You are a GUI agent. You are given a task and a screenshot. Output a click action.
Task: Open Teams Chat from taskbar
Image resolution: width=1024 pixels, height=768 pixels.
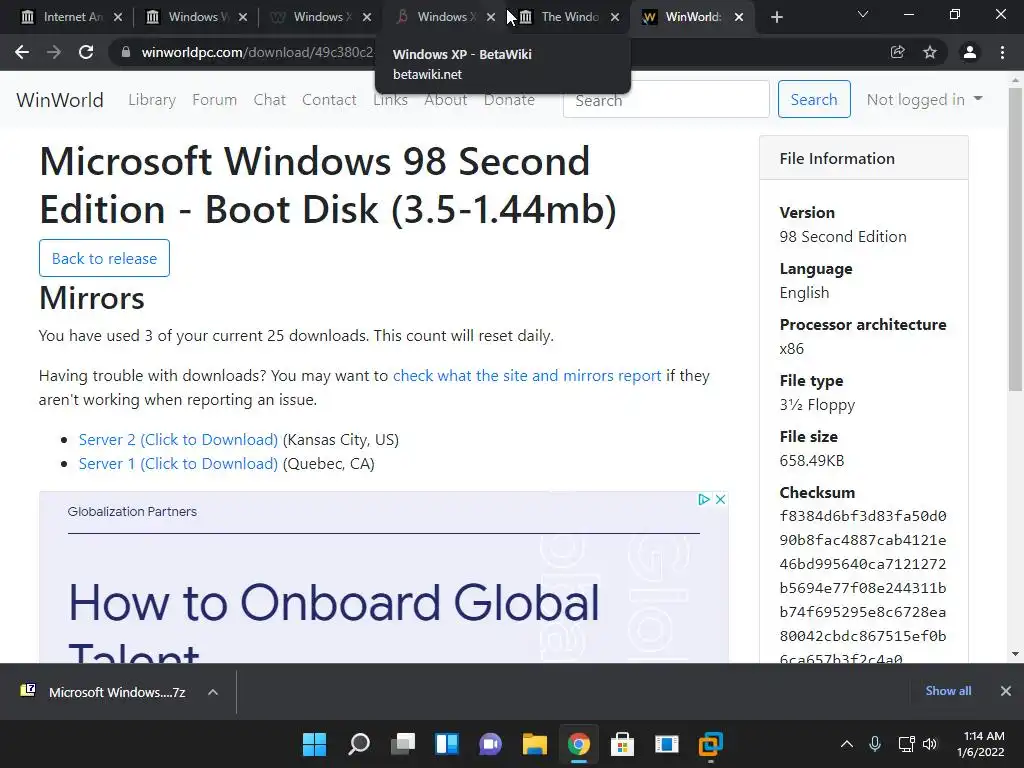coord(490,744)
